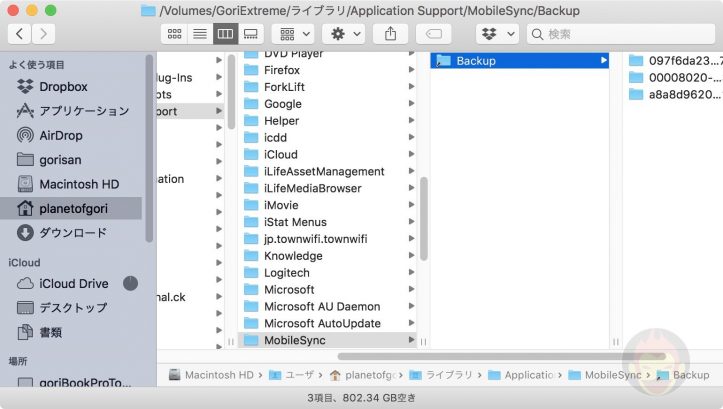Viewport: 723px width, 409px height.
Task: Click the iCloud Drive sync progress indicator
Action: [130, 283]
